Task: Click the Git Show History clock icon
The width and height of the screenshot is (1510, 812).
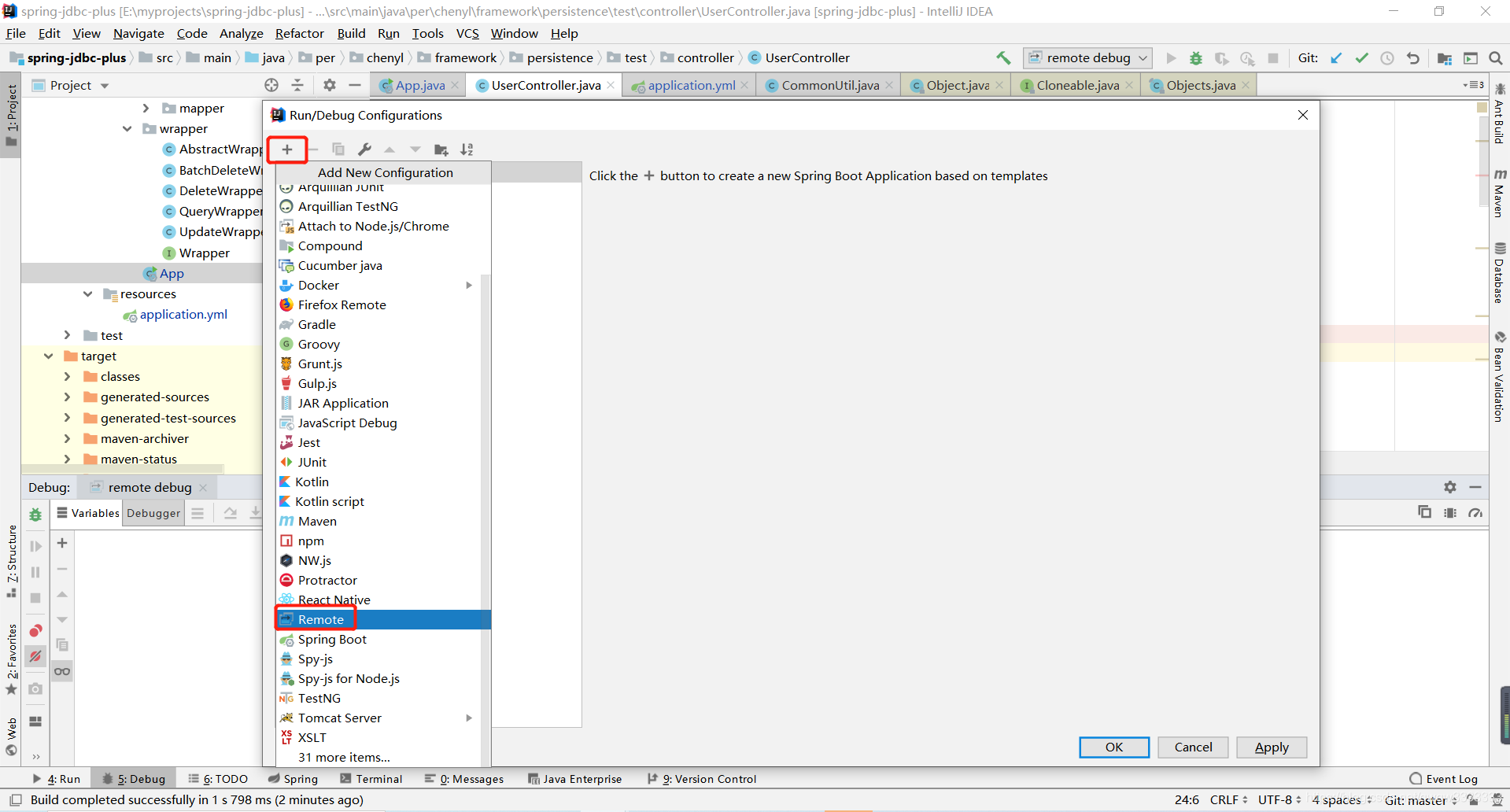Action: pyautogui.click(x=1387, y=58)
